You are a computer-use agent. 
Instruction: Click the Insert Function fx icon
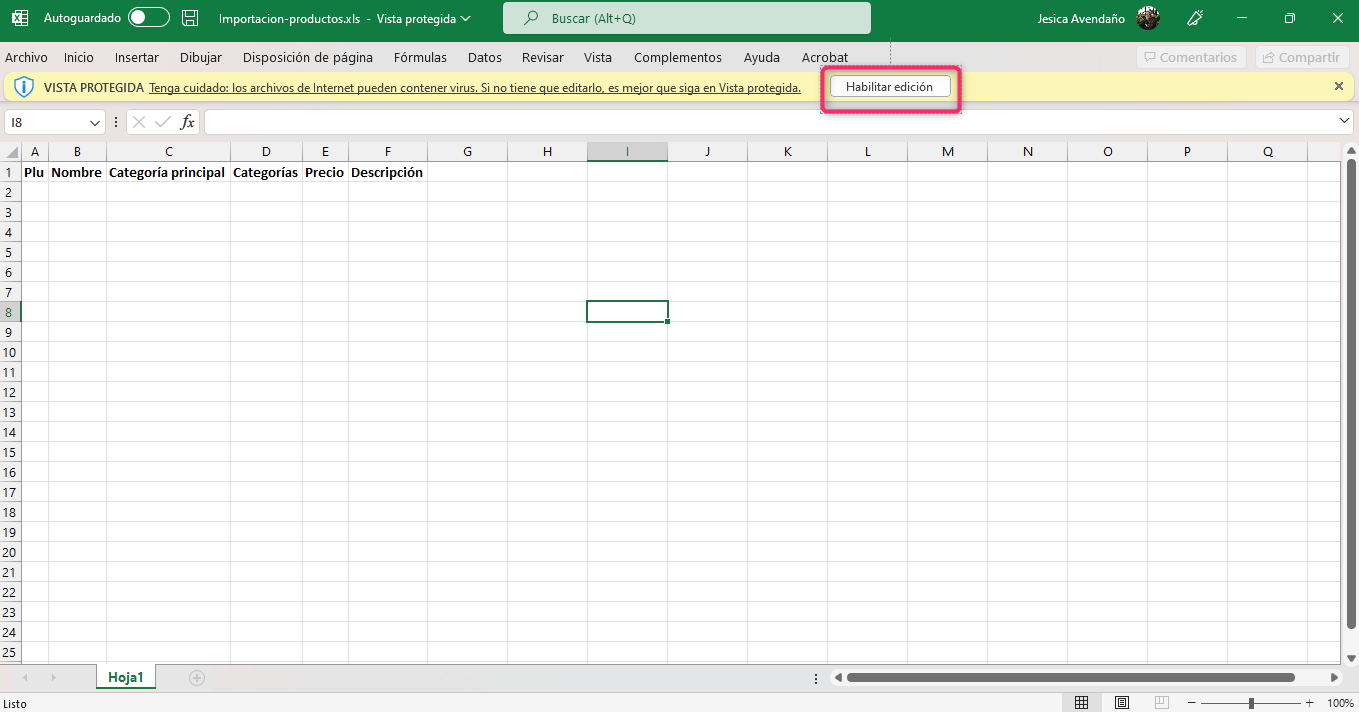click(187, 122)
